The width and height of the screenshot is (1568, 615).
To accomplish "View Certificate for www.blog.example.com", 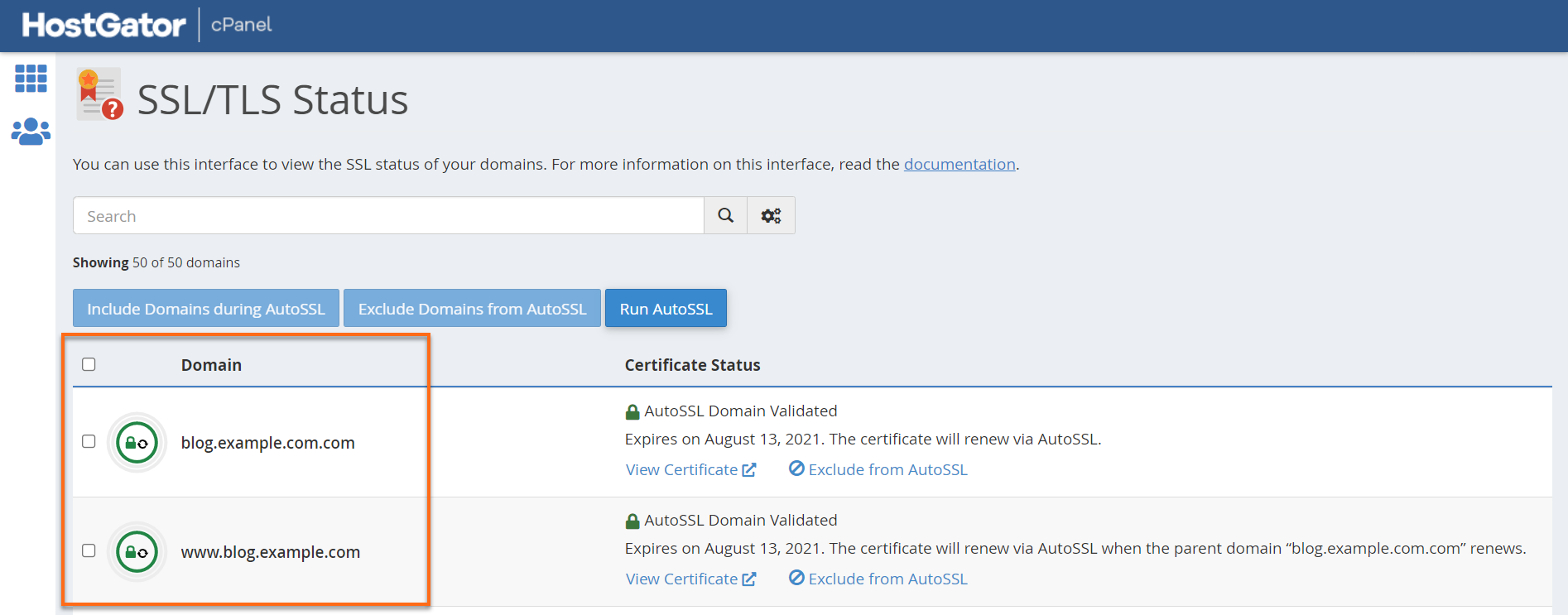I will [690, 579].
